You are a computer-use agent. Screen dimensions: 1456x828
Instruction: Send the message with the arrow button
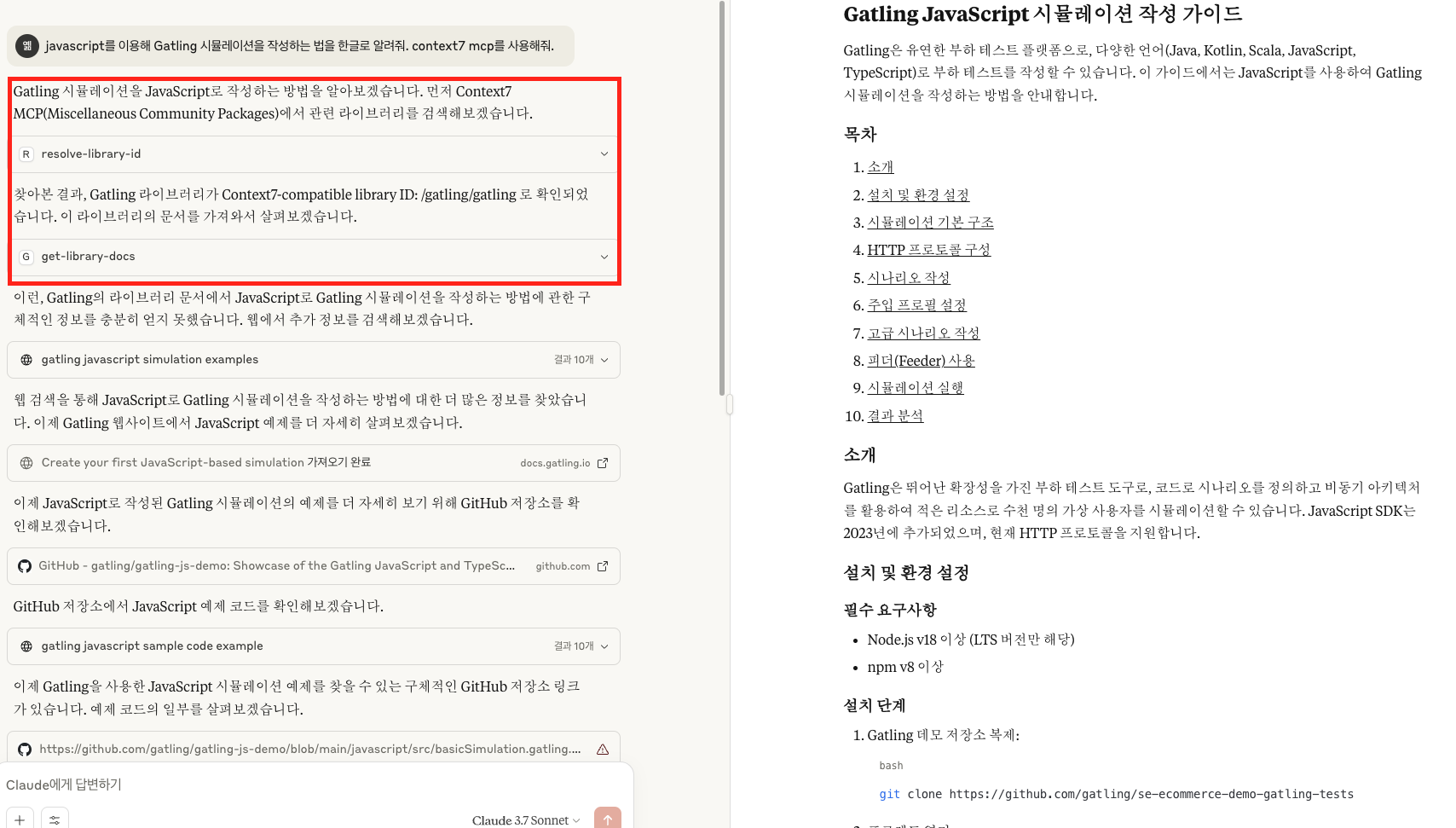[608, 819]
